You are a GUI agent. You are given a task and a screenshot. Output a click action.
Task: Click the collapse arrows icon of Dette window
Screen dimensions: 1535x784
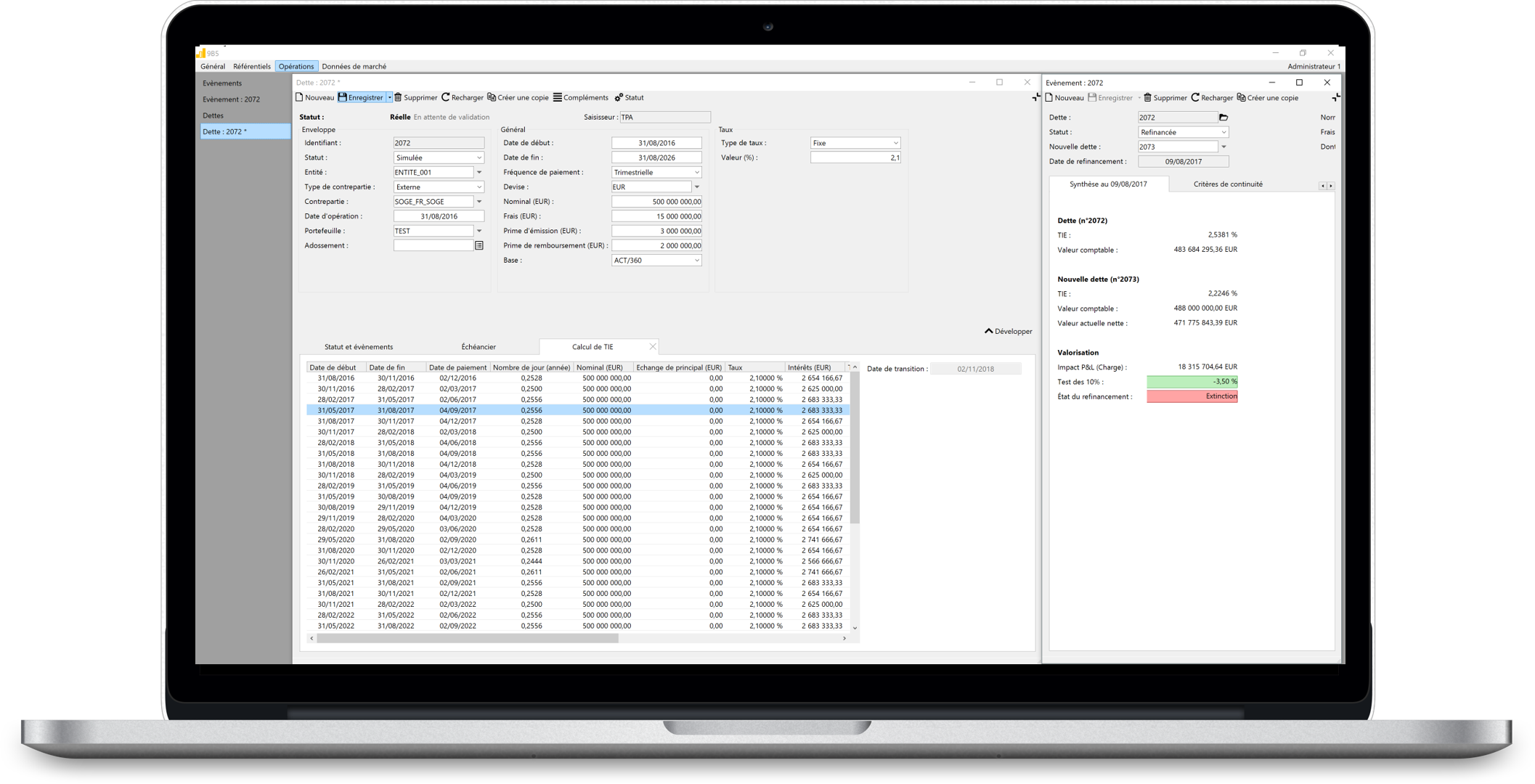(x=1035, y=97)
